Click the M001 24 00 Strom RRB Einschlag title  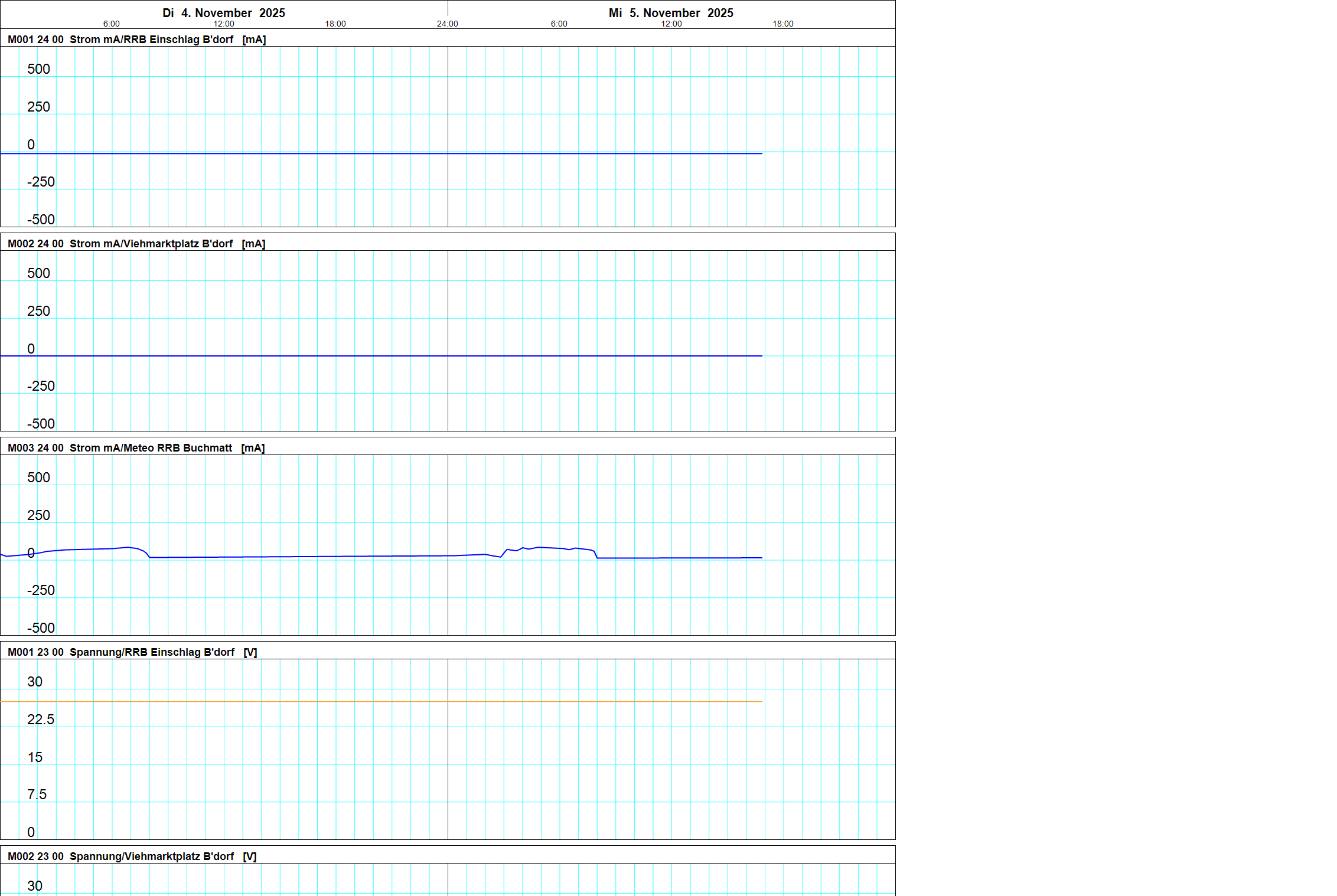(x=136, y=40)
